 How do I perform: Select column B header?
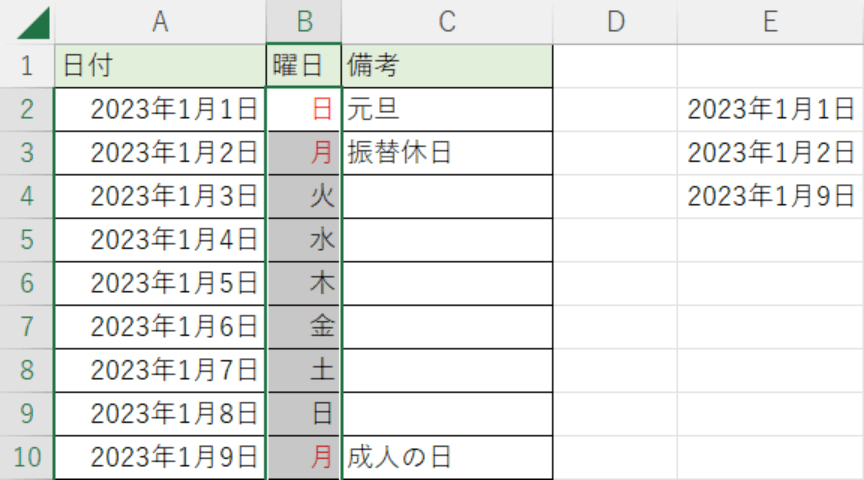point(304,22)
